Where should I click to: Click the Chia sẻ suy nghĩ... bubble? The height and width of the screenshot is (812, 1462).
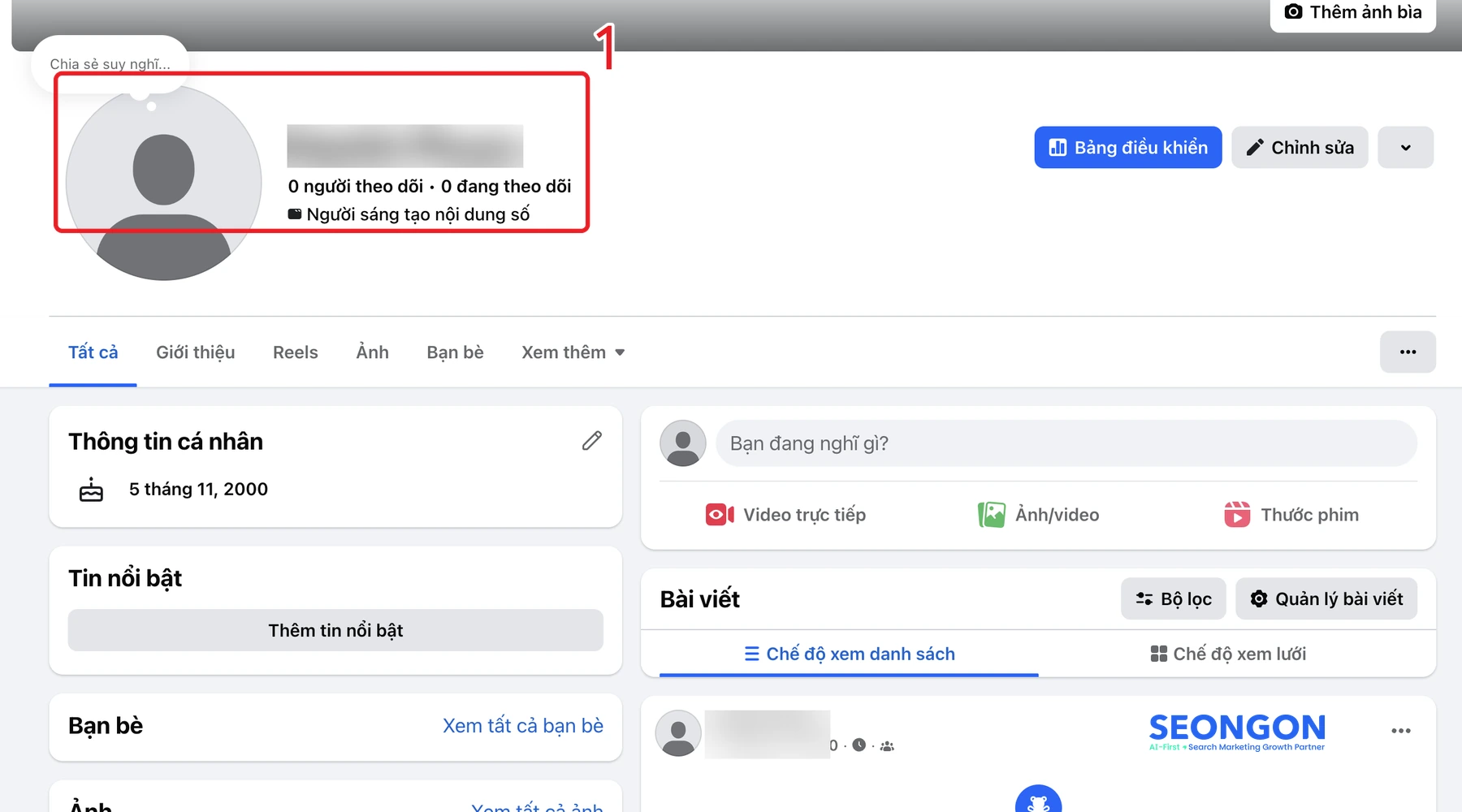(x=110, y=64)
